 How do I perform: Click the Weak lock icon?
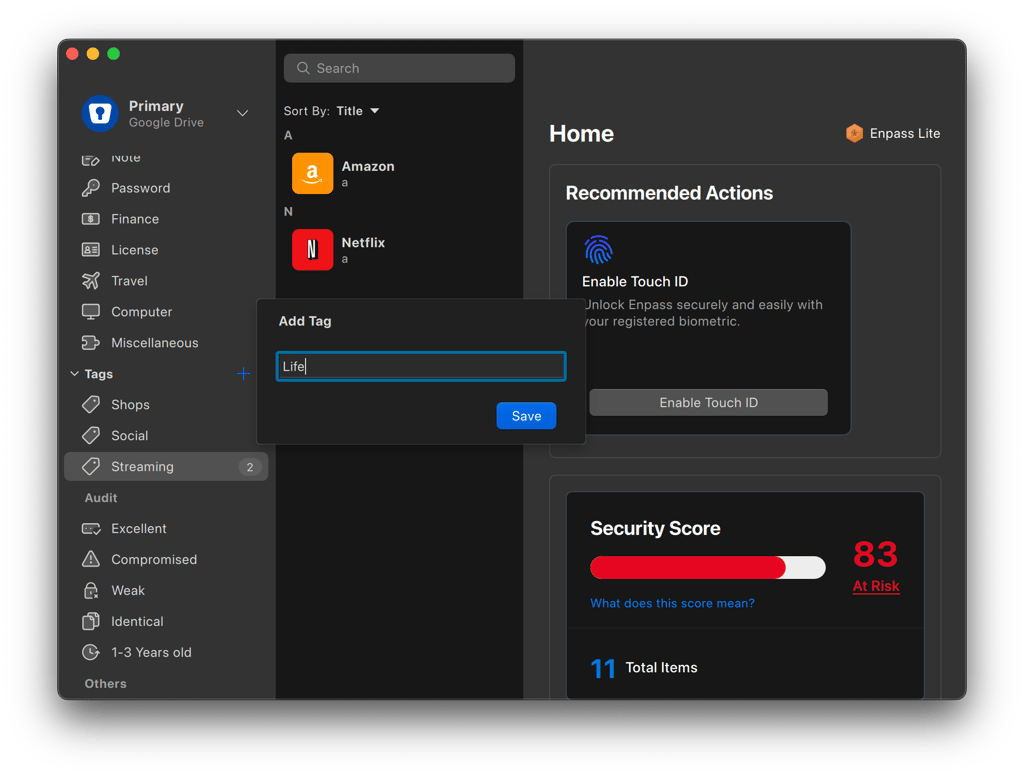click(x=91, y=590)
